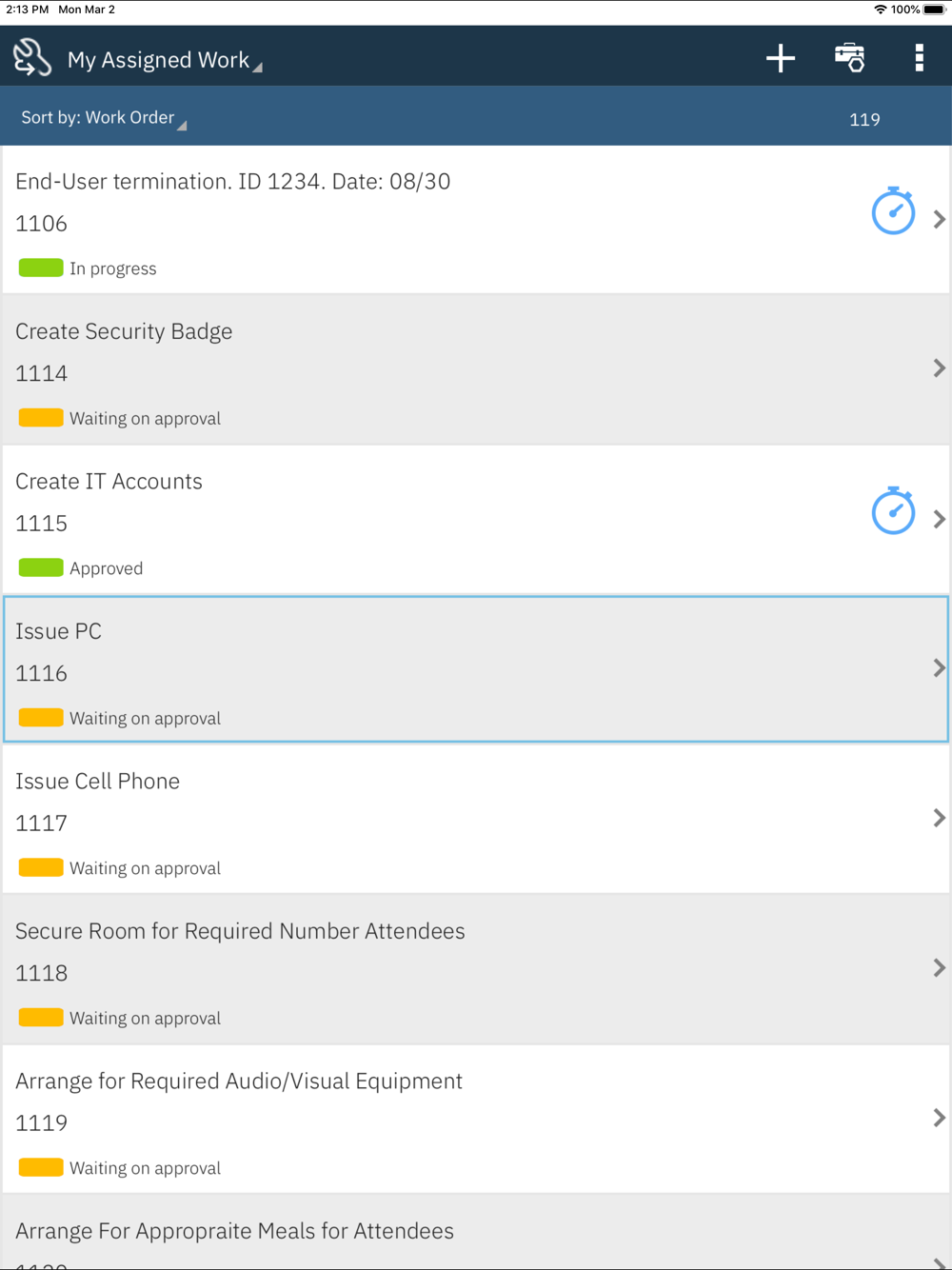Open the three-dot overflow menu
This screenshot has width=952, height=1270.
[919, 58]
